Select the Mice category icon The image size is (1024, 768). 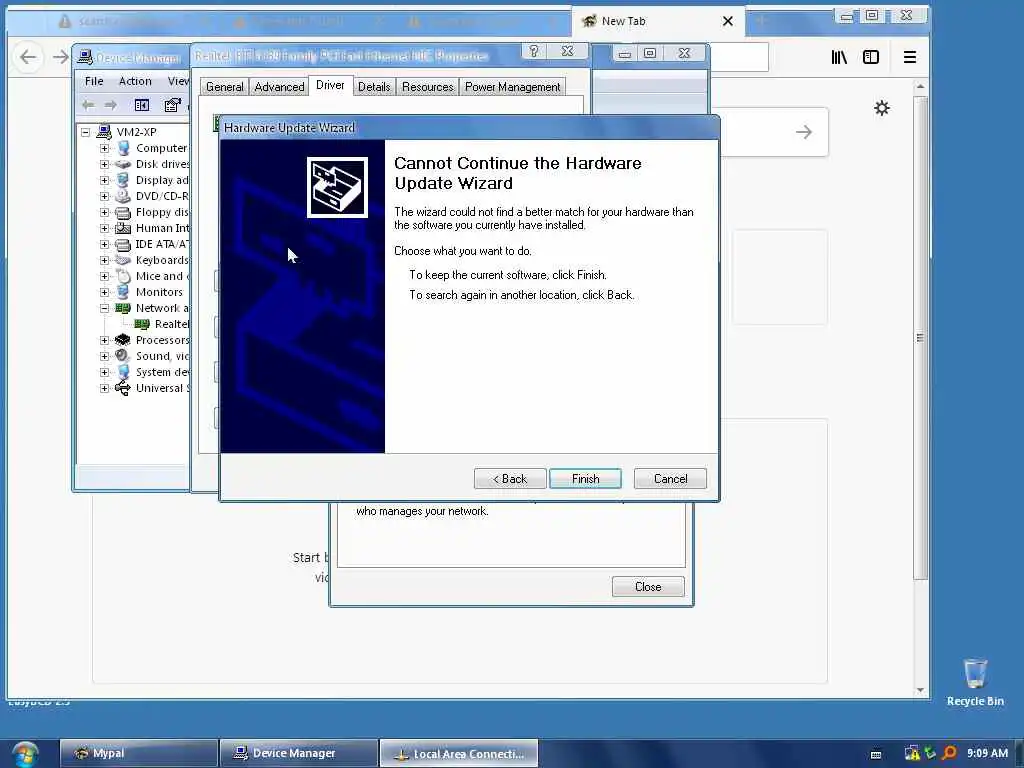123,276
